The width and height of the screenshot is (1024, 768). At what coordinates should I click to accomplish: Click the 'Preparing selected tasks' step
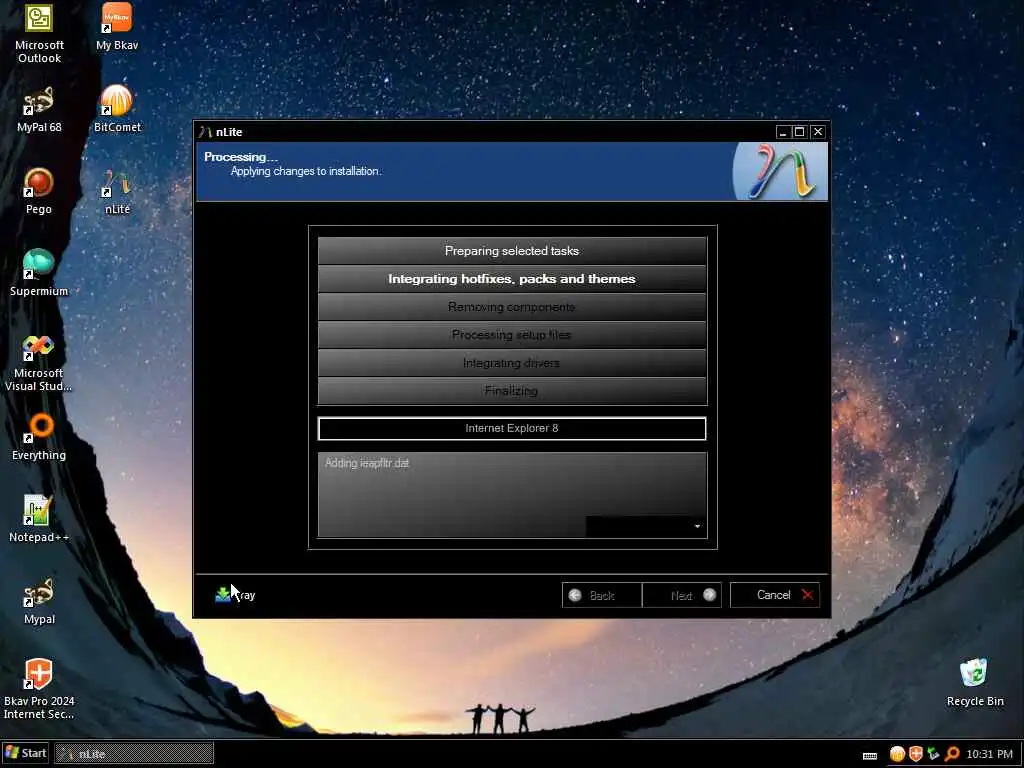click(x=512, y=251)
